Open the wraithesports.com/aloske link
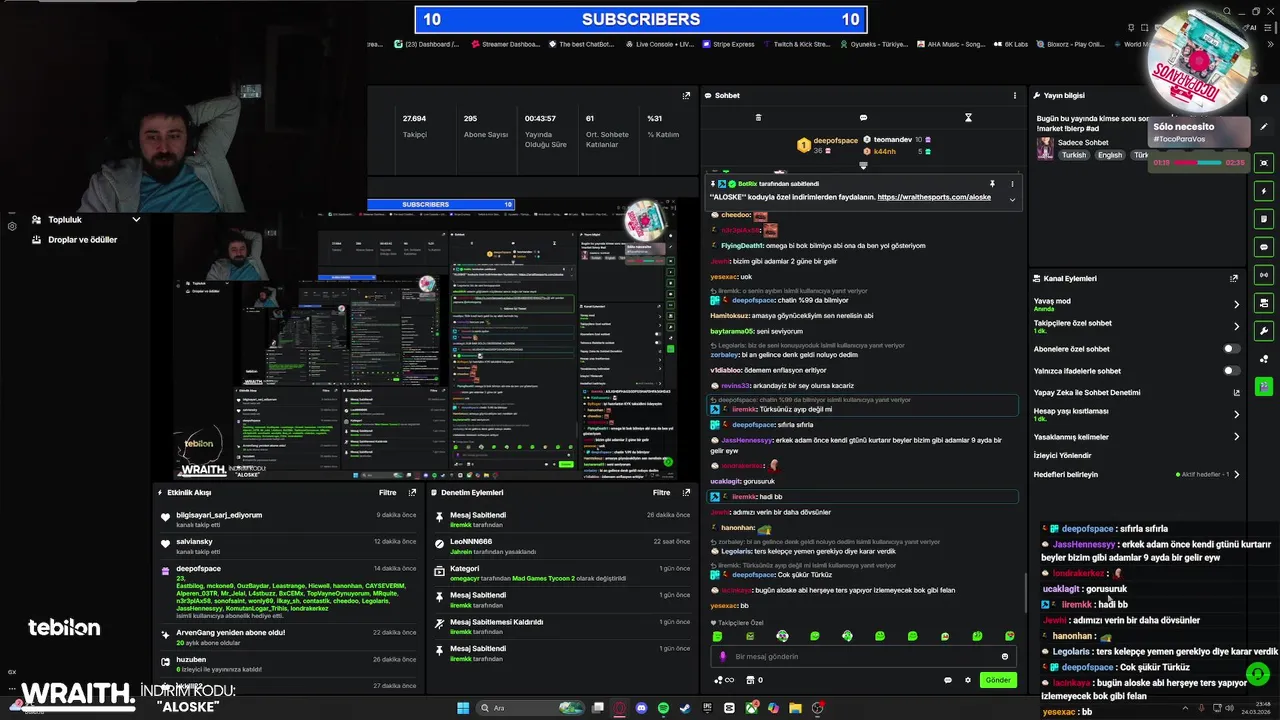Viewport: 1280px width, 720px height. [x=934, y=198]
